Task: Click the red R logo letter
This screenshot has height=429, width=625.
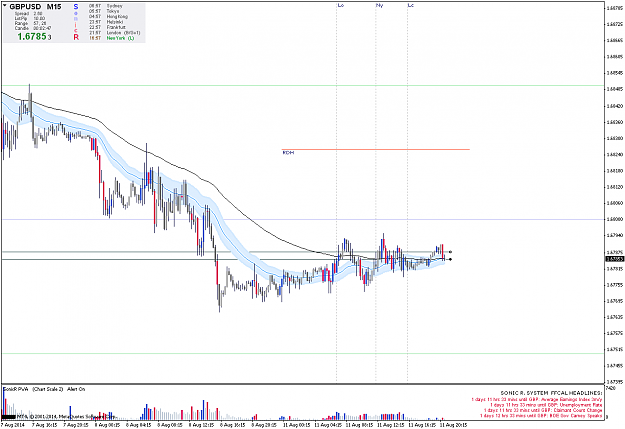Action: click(76, 37)
